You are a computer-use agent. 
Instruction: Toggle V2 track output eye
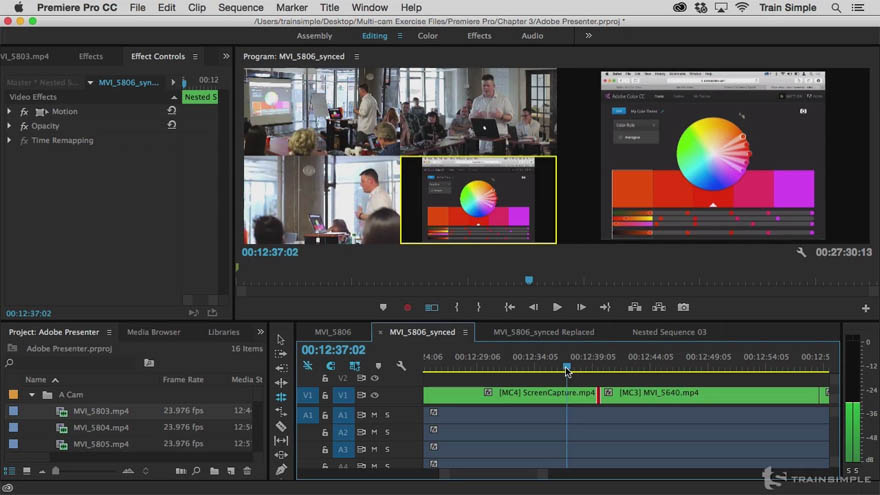pos(375,378)
